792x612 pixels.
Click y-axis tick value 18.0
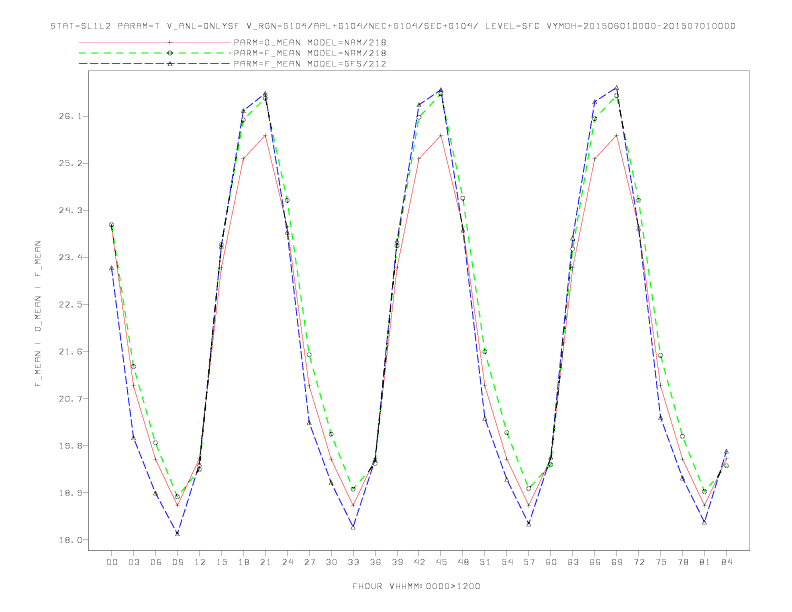coord(69,540)
